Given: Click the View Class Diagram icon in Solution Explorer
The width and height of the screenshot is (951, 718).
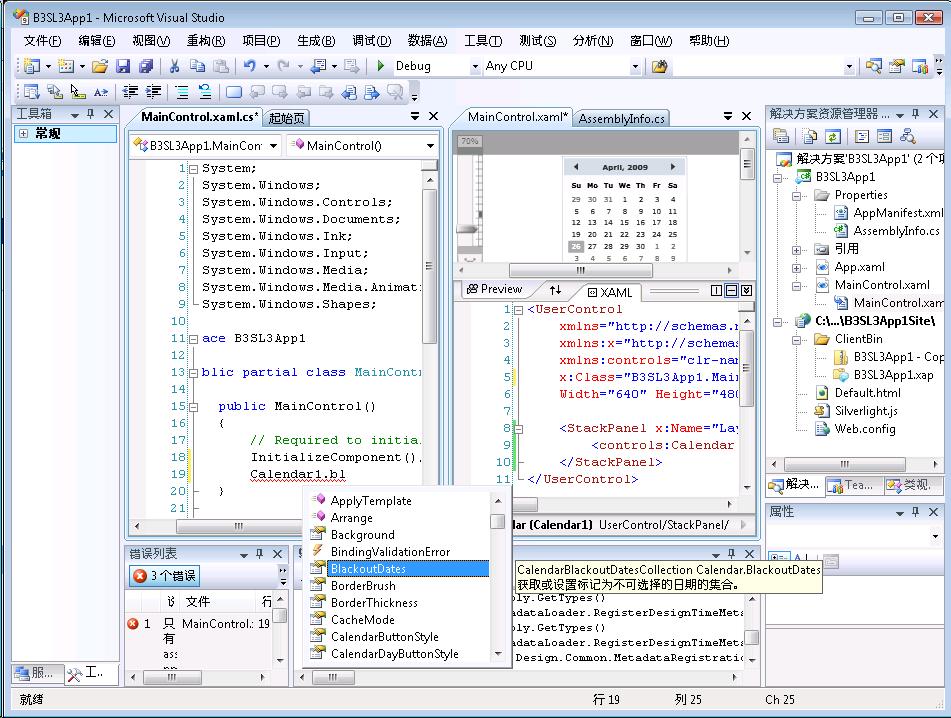Looking at the screenshot, I should pyautogui.click(x=908, y=136).
